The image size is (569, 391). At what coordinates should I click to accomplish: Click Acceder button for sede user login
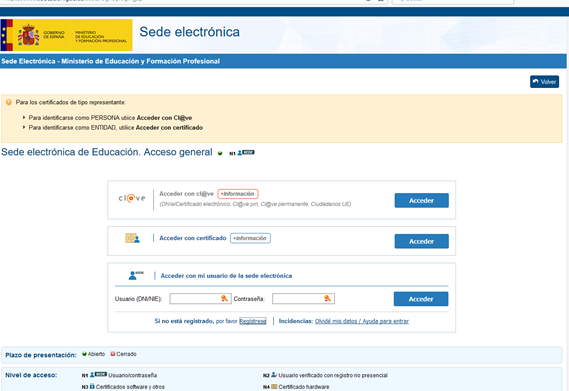[421, 299]
